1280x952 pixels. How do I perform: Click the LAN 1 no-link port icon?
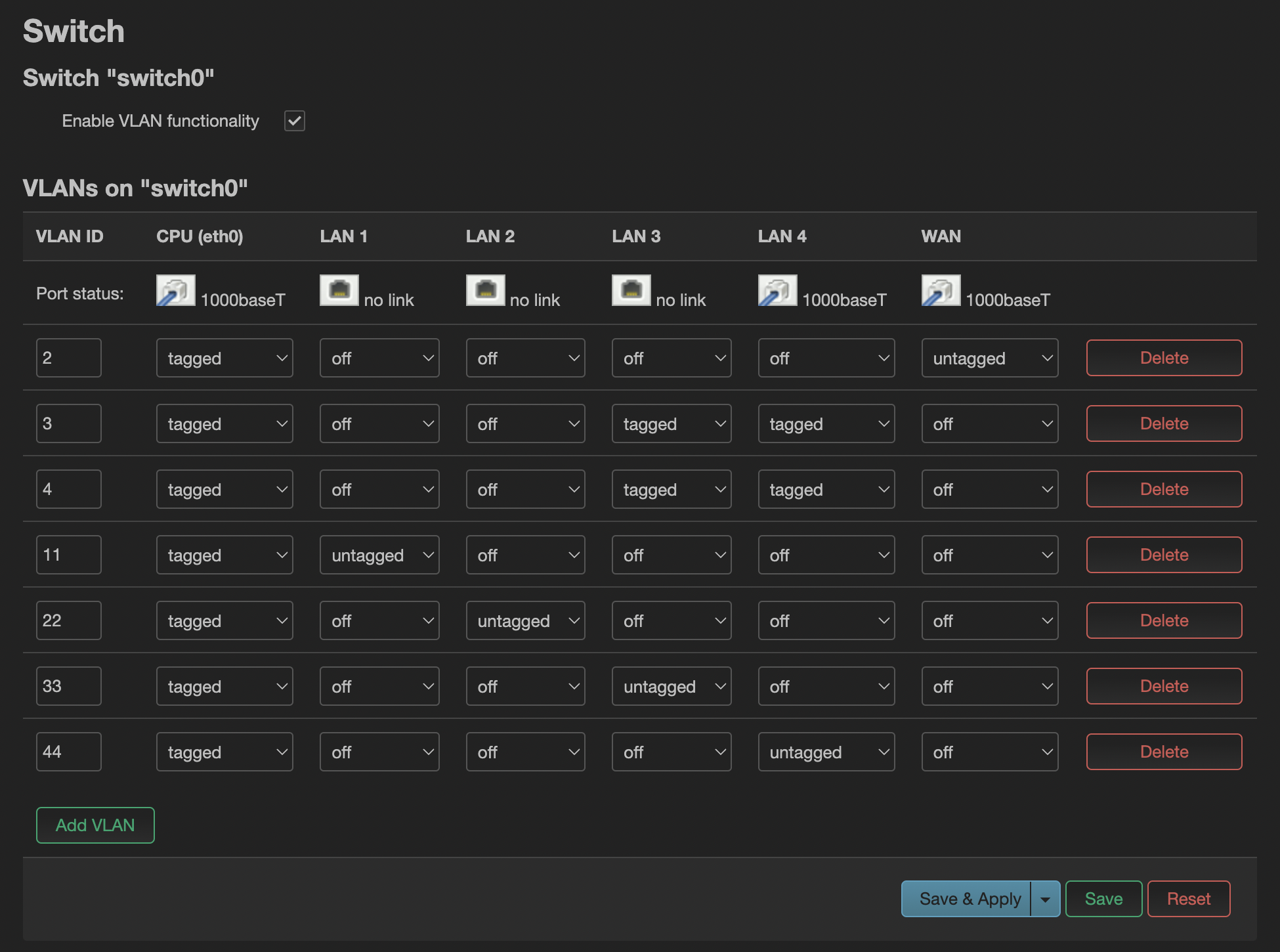click(339, 291)
